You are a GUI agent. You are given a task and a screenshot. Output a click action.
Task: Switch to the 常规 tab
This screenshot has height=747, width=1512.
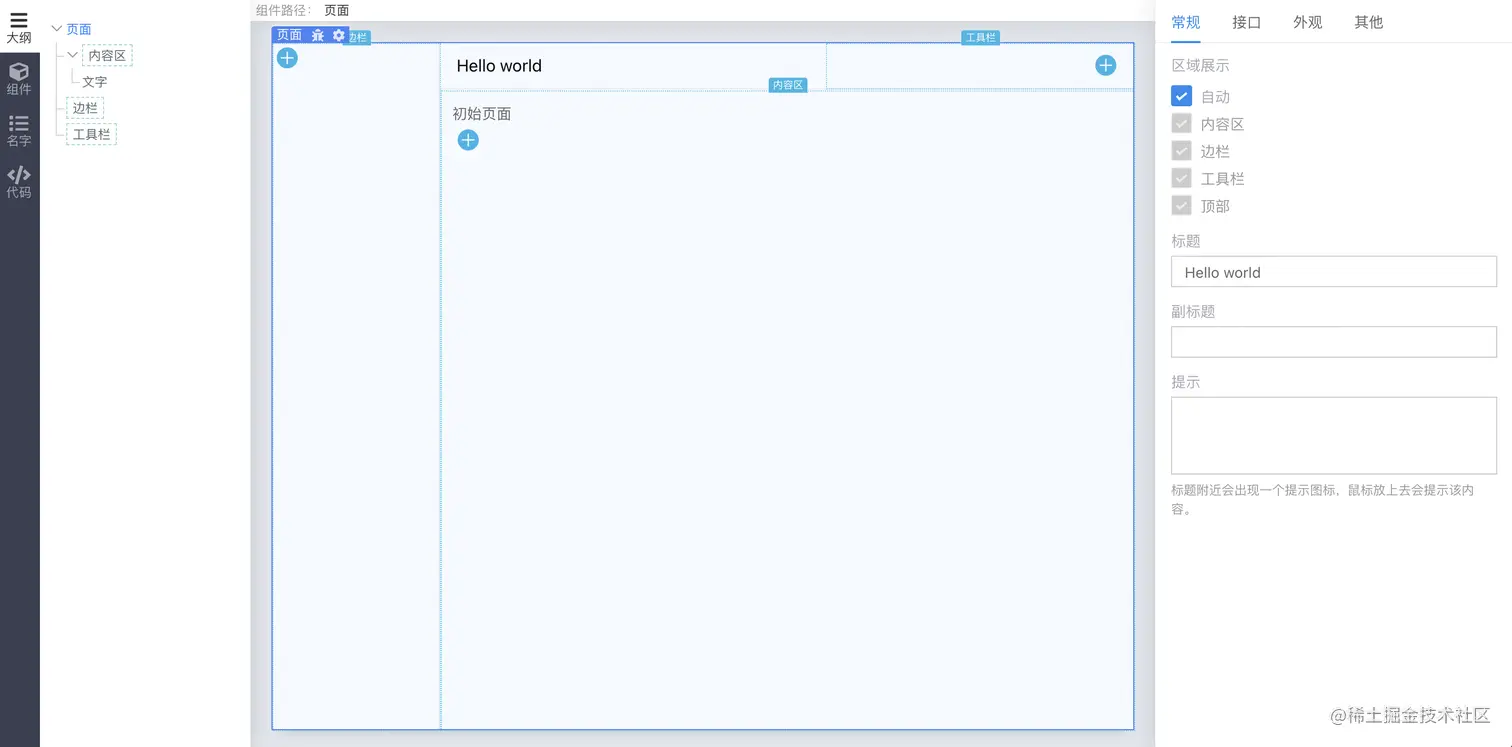pos(1186,22)
